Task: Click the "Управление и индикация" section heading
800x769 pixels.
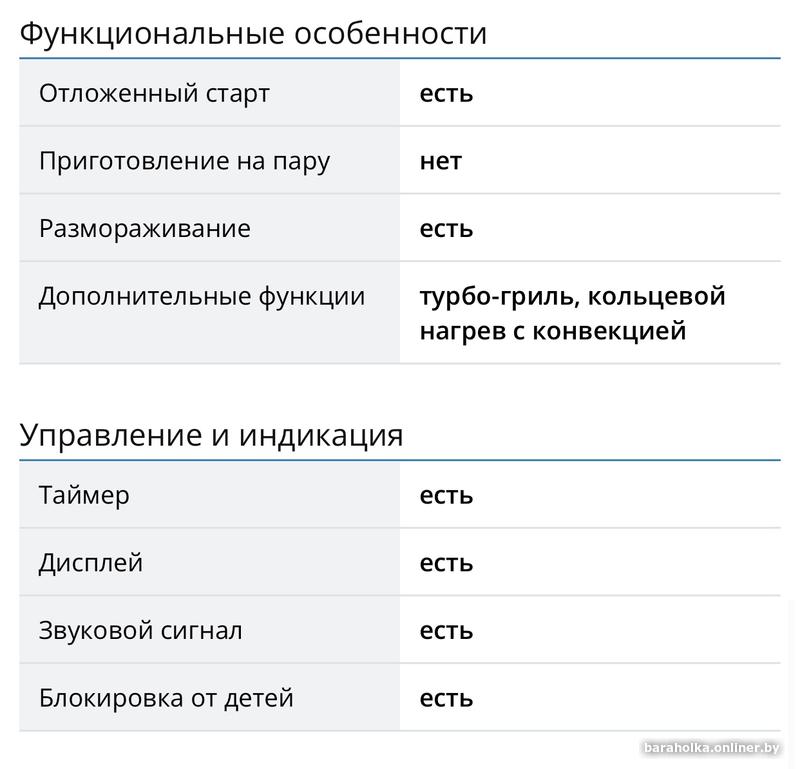Action: tap(211, 436)
